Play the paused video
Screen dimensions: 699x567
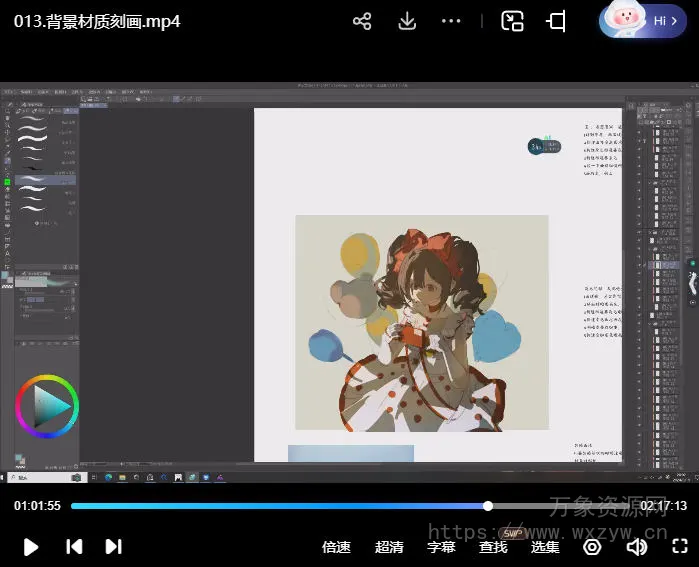click(31, 546)
